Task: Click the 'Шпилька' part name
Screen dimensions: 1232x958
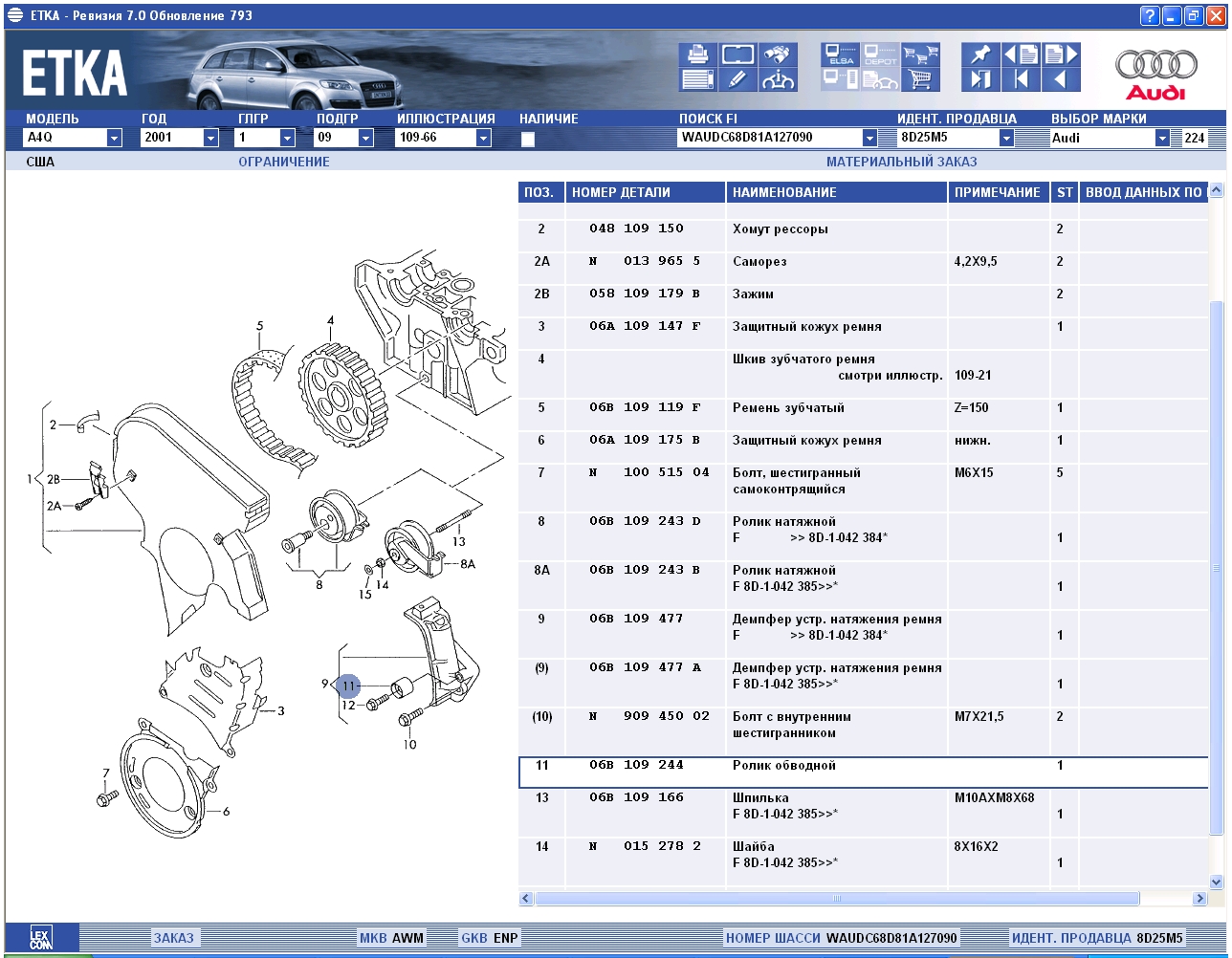Action: point(760,797)
